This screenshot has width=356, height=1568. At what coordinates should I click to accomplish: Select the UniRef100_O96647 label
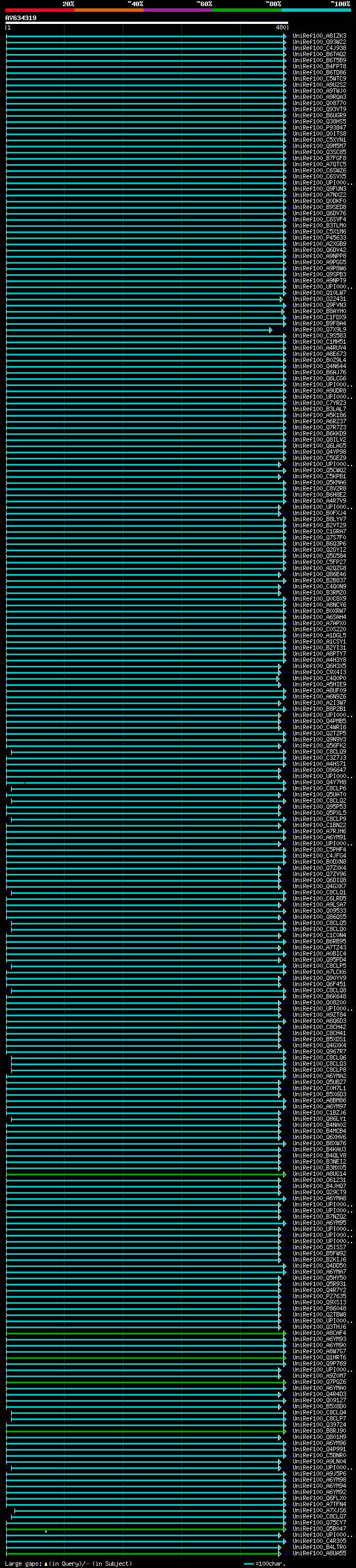pyautogui.click(x=319, y=770)
